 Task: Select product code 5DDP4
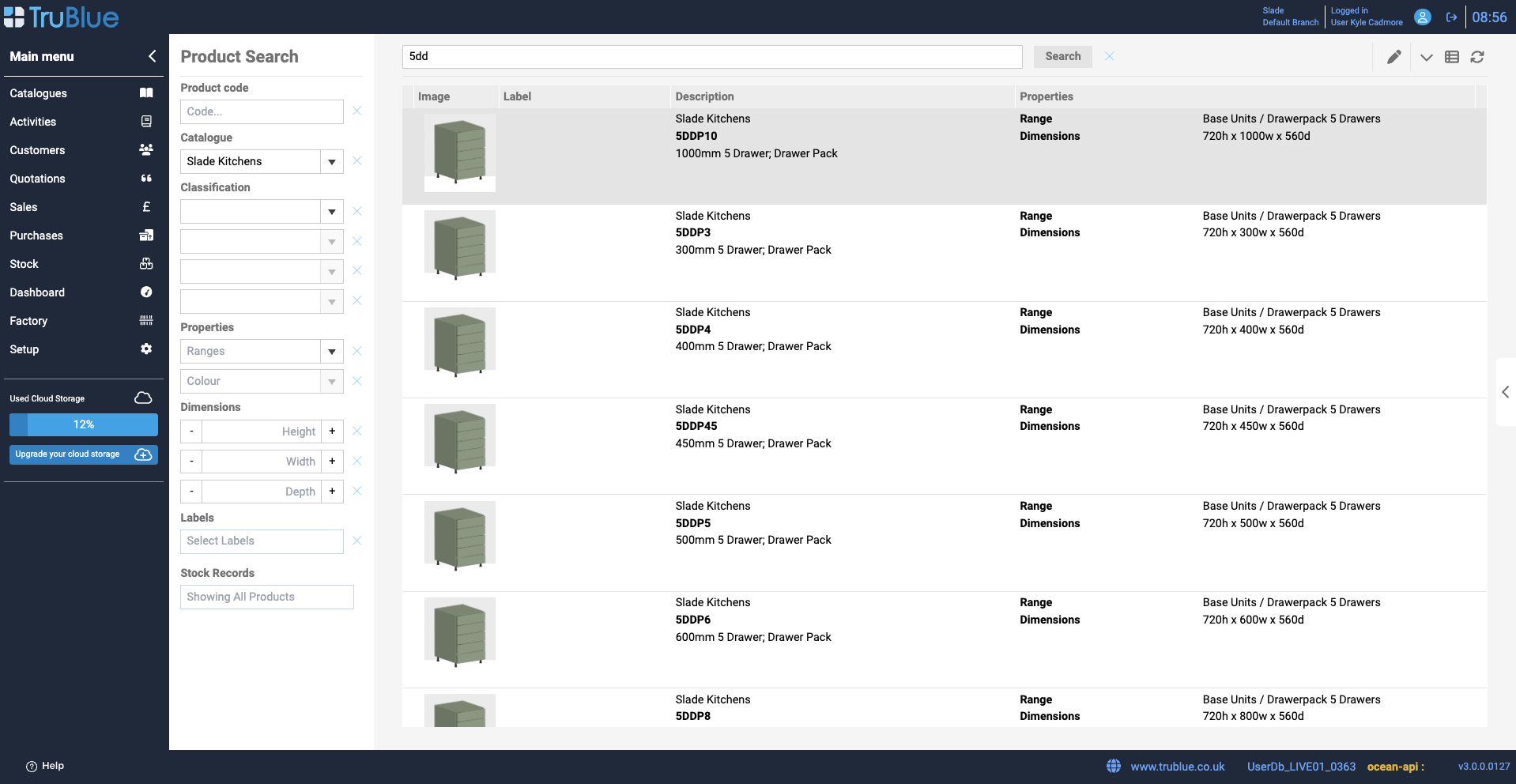693,330
